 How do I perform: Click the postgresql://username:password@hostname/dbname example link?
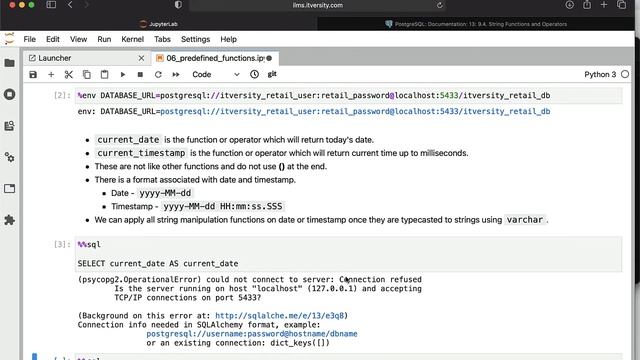coord(252,334)
